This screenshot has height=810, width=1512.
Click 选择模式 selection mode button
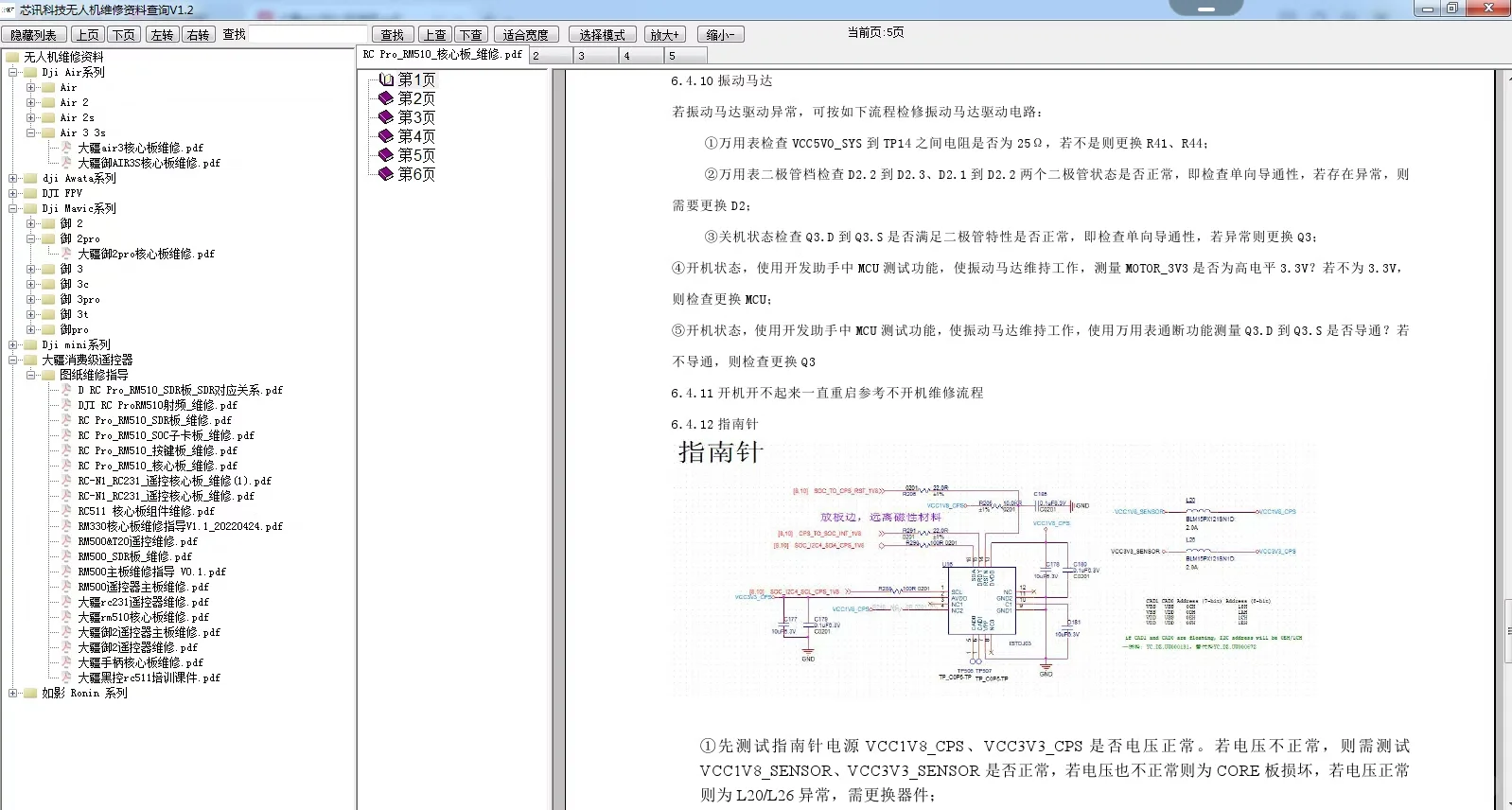click(602, 35)
